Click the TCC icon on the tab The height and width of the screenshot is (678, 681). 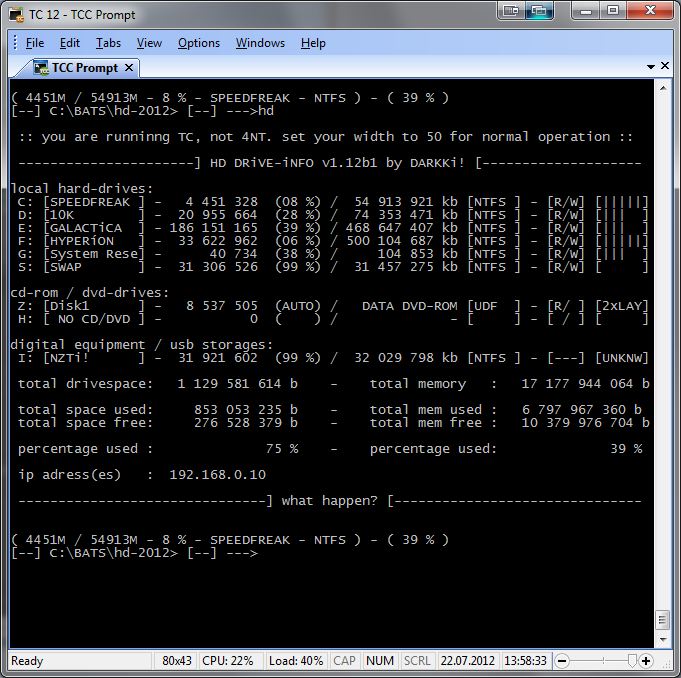point(41,68)
